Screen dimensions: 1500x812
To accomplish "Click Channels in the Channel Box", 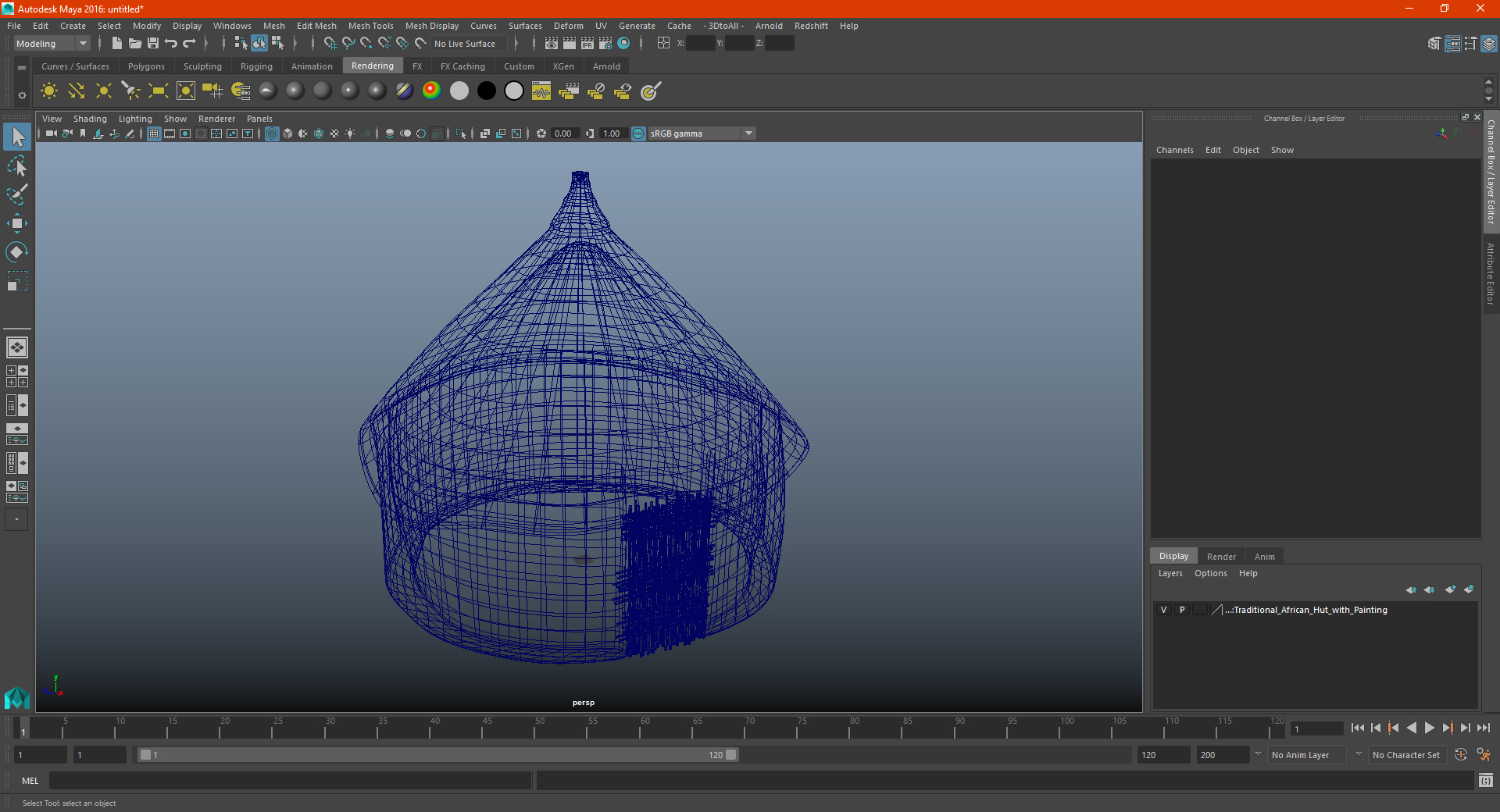I will [1175, 150].
